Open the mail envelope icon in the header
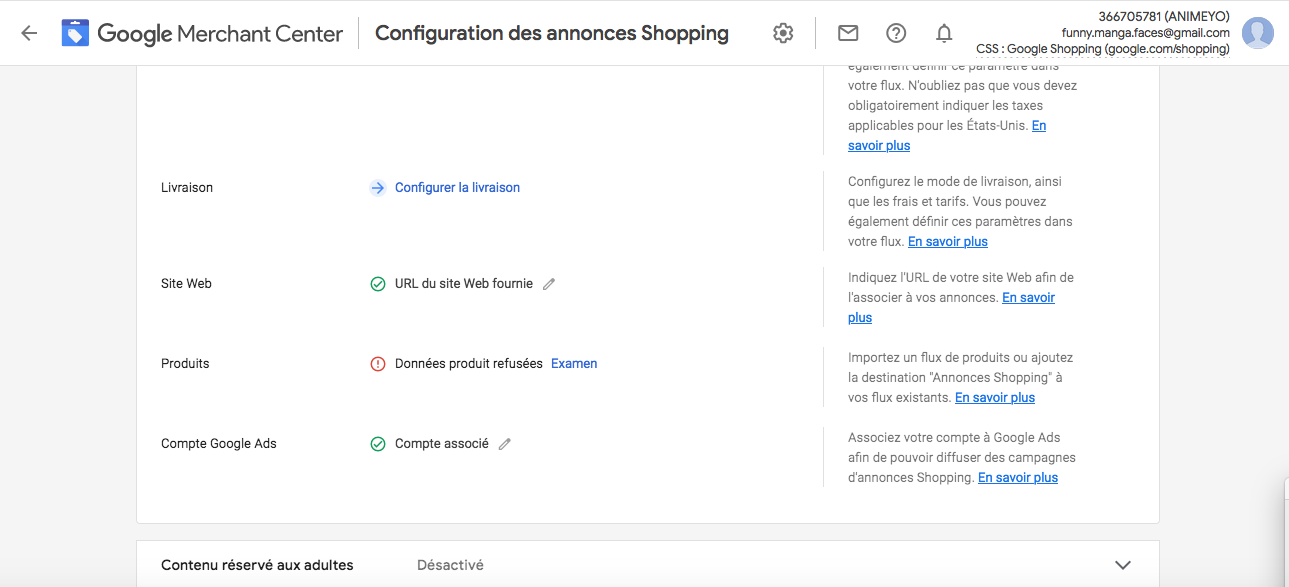The width and height of the screenshot is (1289, 587). click(x=847, y=32)
